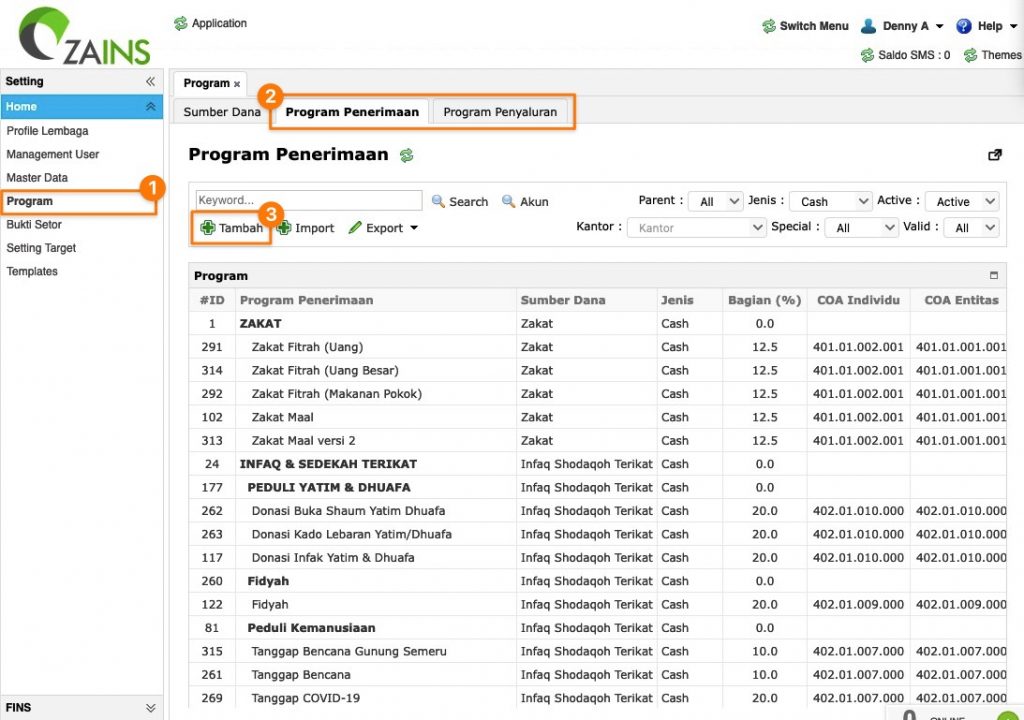Click the Search magnifier button
1024x720 pixels.
pyautogui.click(x=460, y=201)
